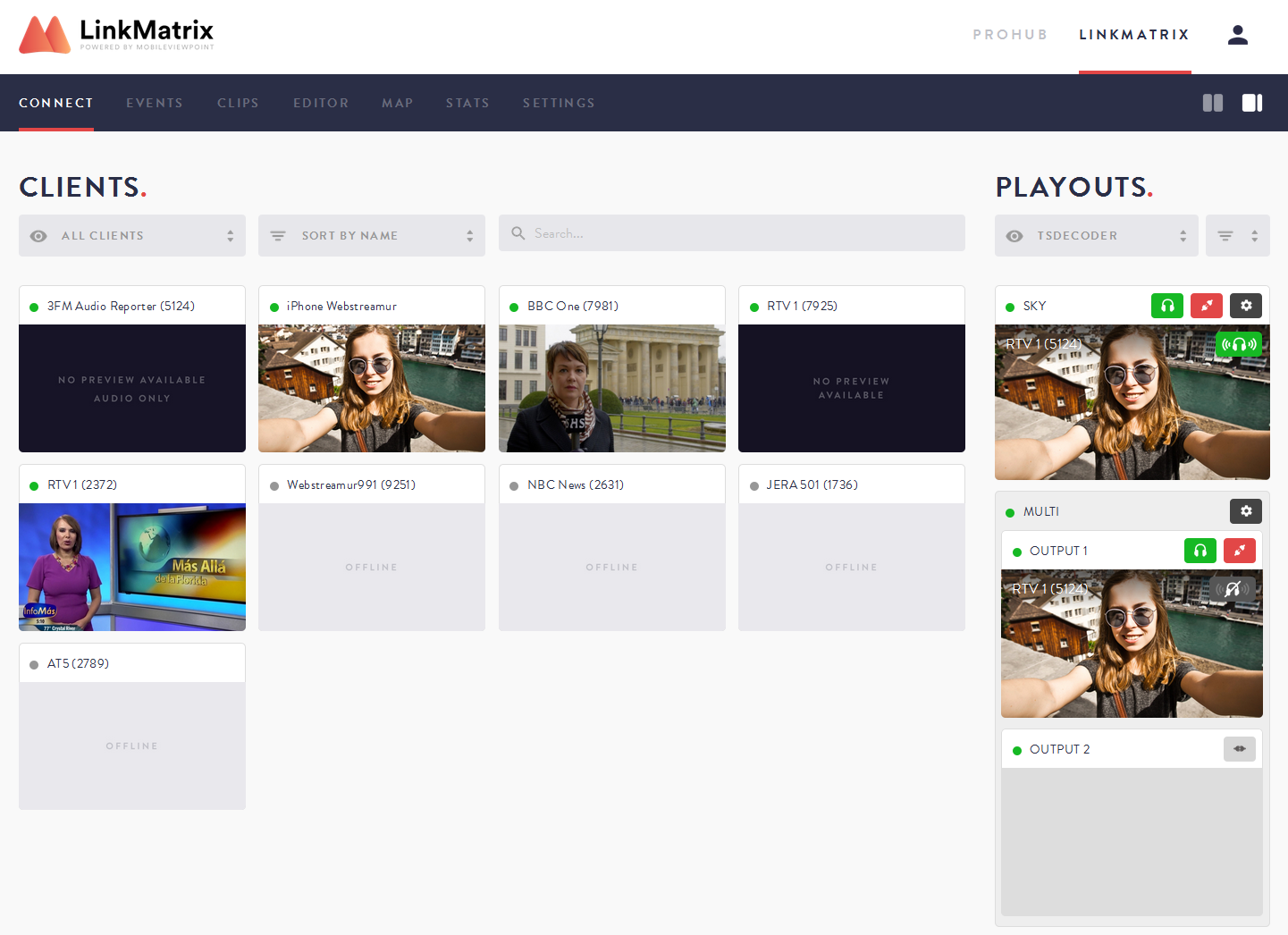Open MULTI playout settings gear
Viewport: 1288px width, 935px height.
(1246, 511)
